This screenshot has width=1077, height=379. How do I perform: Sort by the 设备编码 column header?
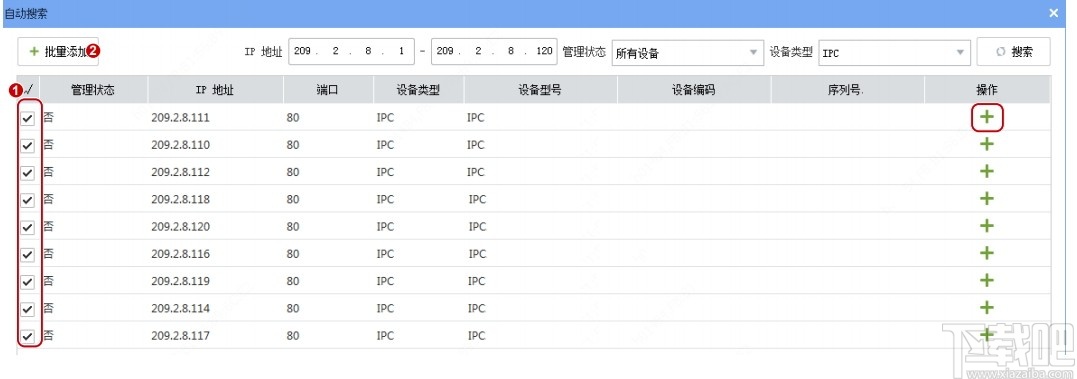[x=694, y=89]
